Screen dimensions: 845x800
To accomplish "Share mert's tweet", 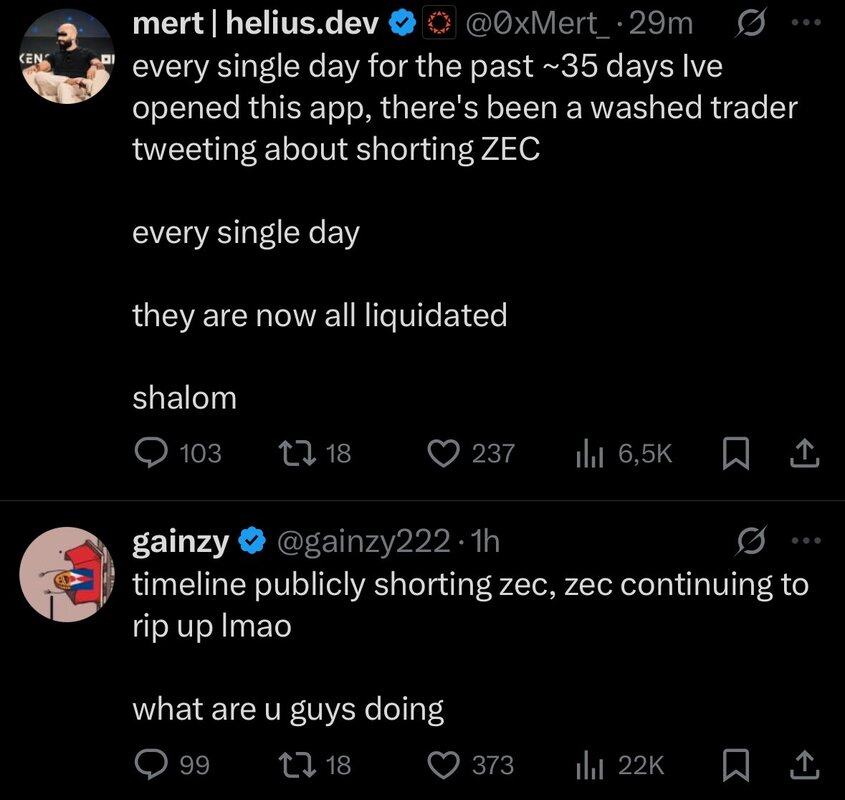I will pyautogui.click(x=804, y=454).
